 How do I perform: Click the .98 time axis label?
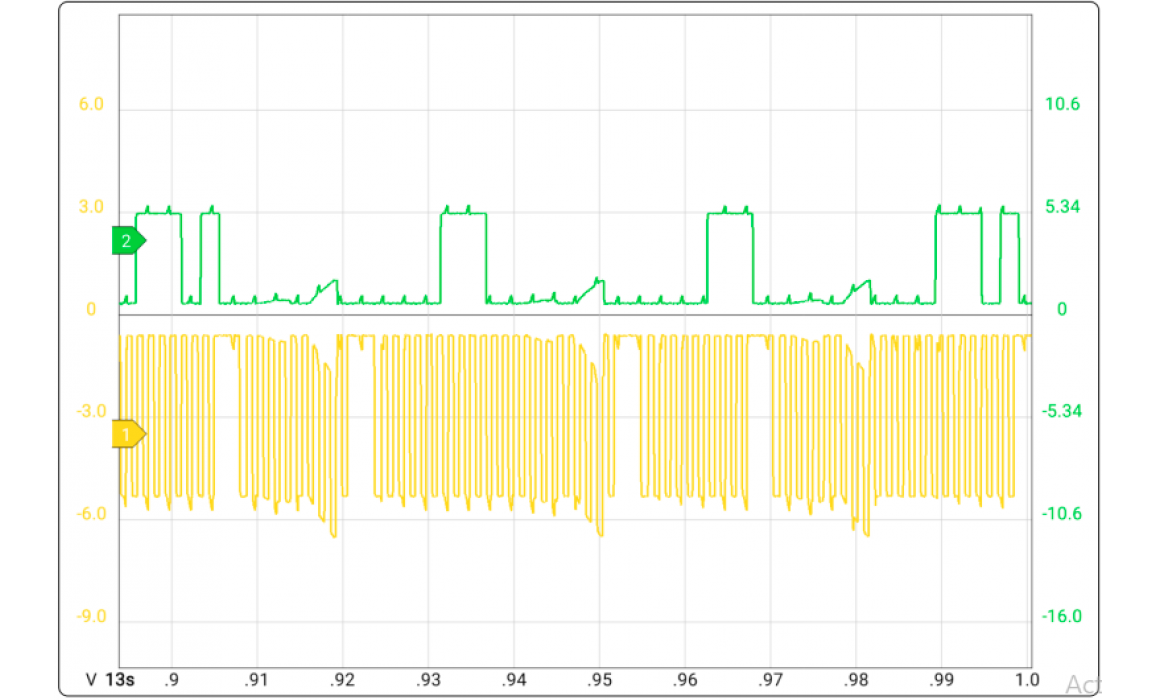tap(856, 681)
